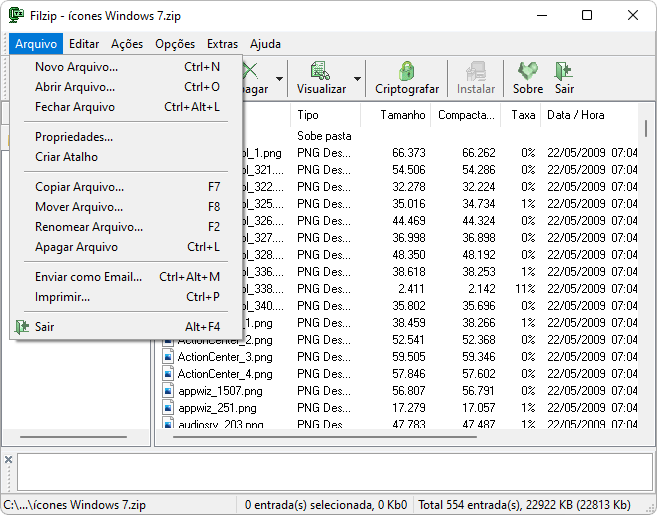Open the Extras menu
The image size is (657, 515).
click(222, 44)
